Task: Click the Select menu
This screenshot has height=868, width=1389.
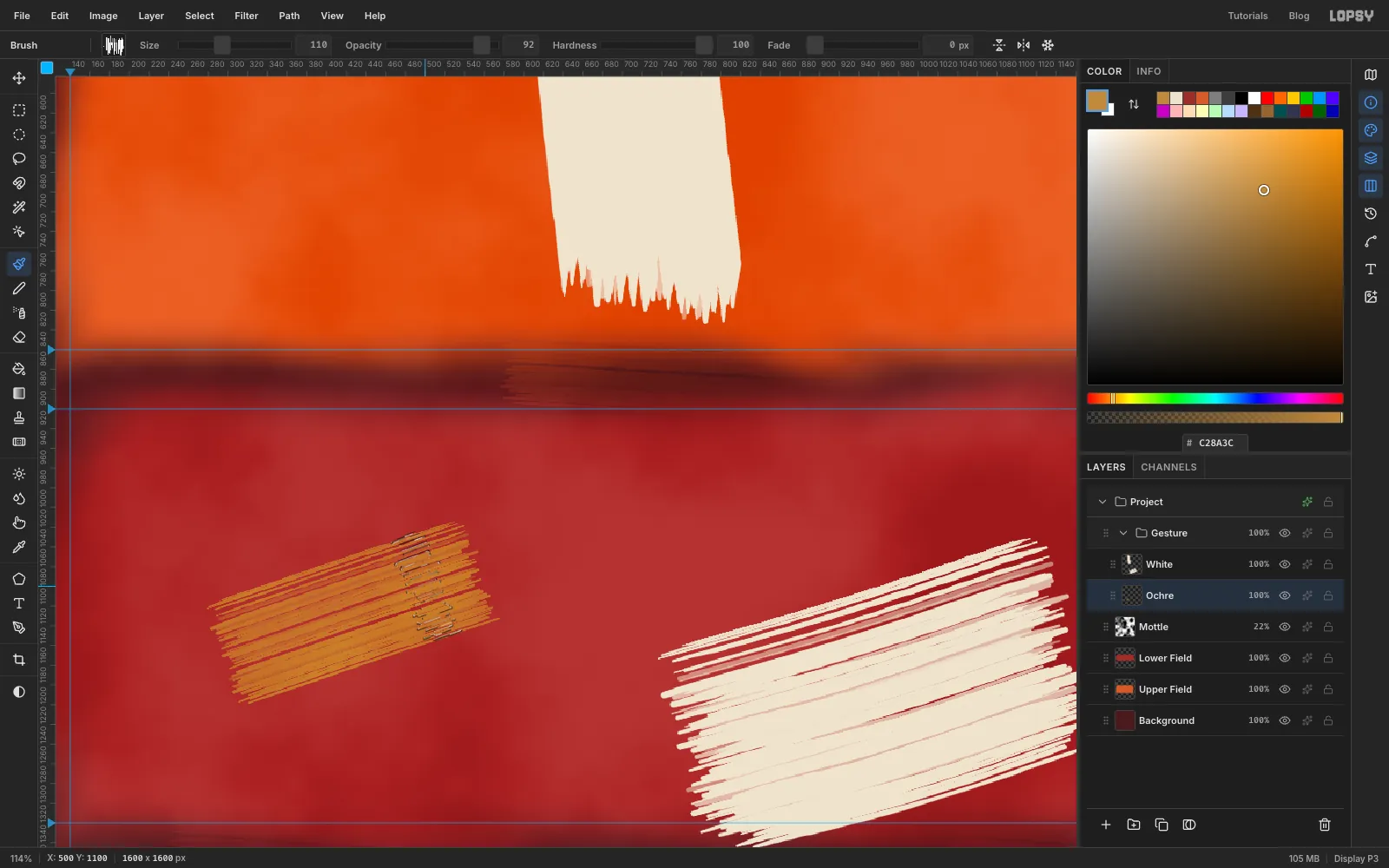Action: (x=200, y=16)
